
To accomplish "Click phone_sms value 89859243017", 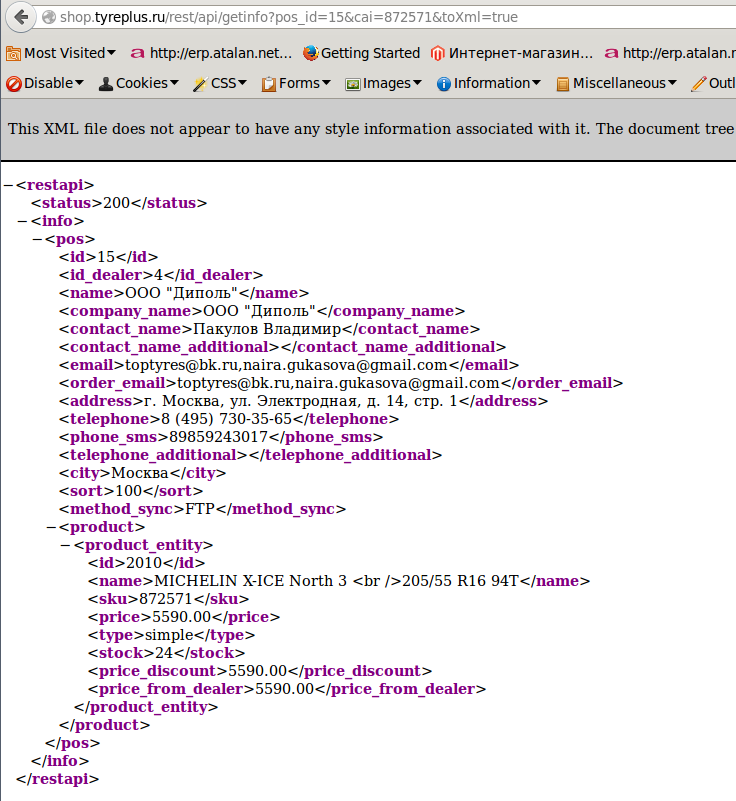I will [x=219, y=437].
